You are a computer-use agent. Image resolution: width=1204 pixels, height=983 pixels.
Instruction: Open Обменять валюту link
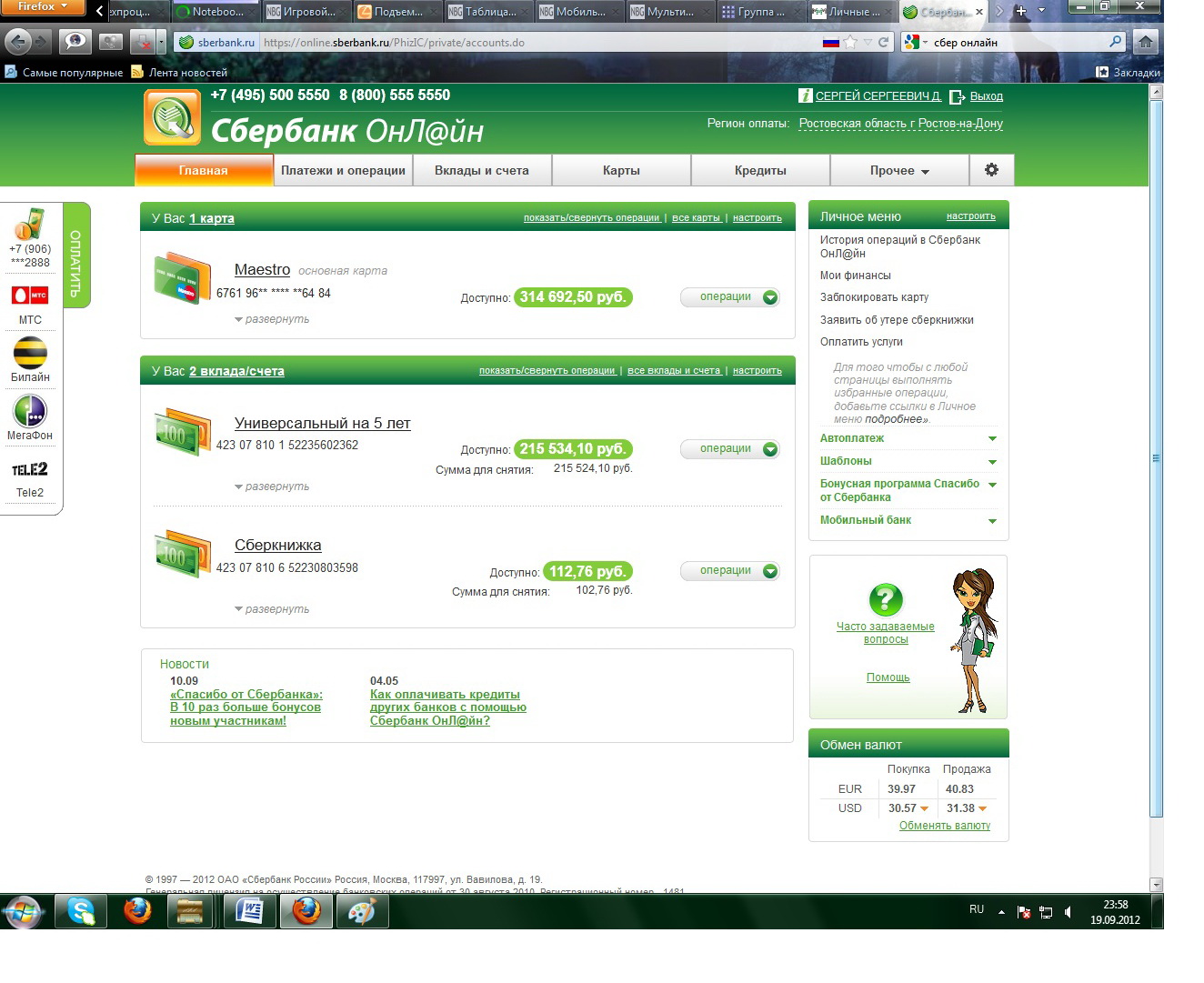tap(945, 826)
